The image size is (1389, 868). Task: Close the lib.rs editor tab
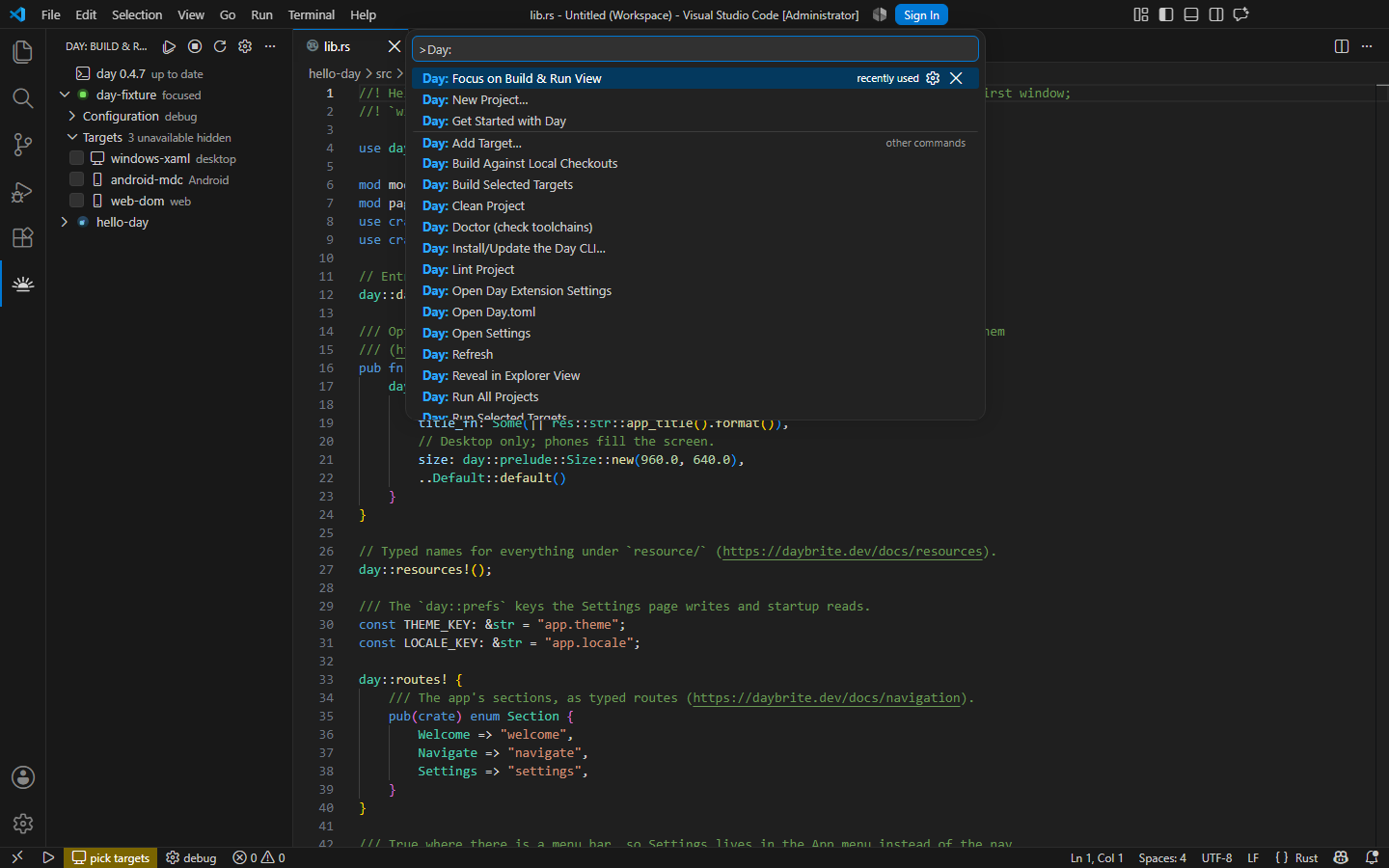tap(394, 46)
